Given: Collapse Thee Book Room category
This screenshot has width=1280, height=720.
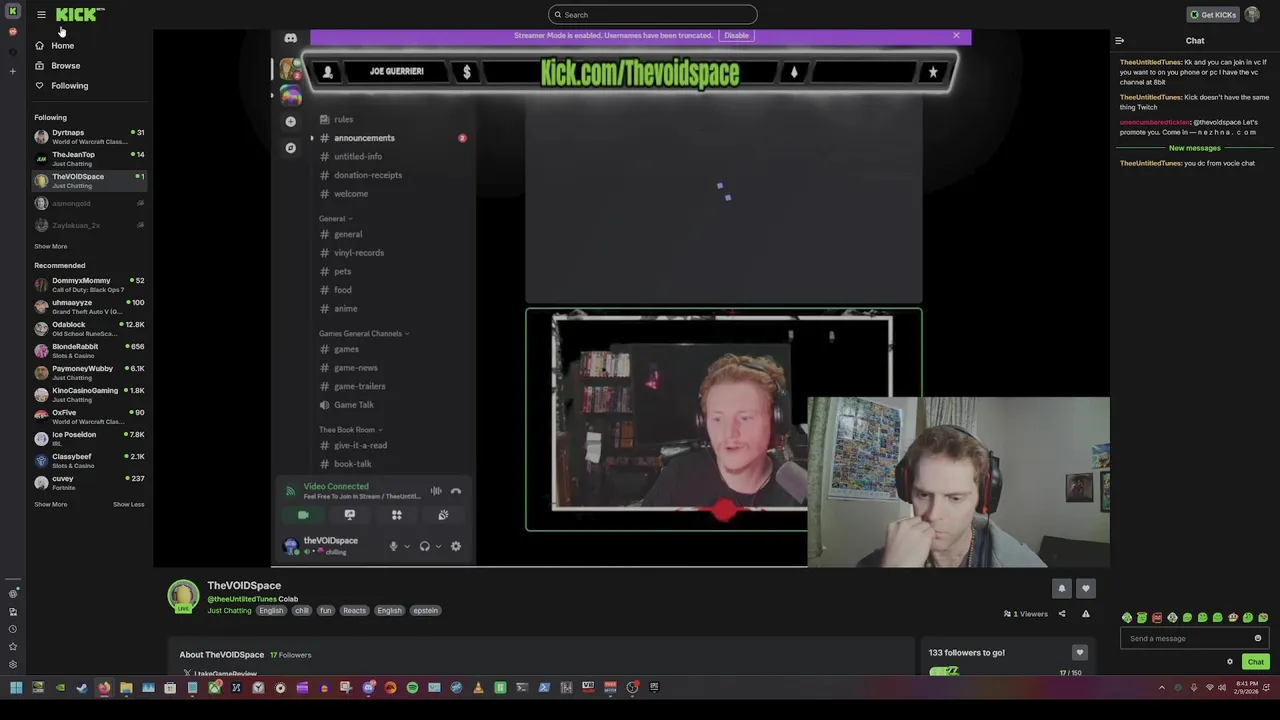Looking at the screenshot, I should click(350, 429).
